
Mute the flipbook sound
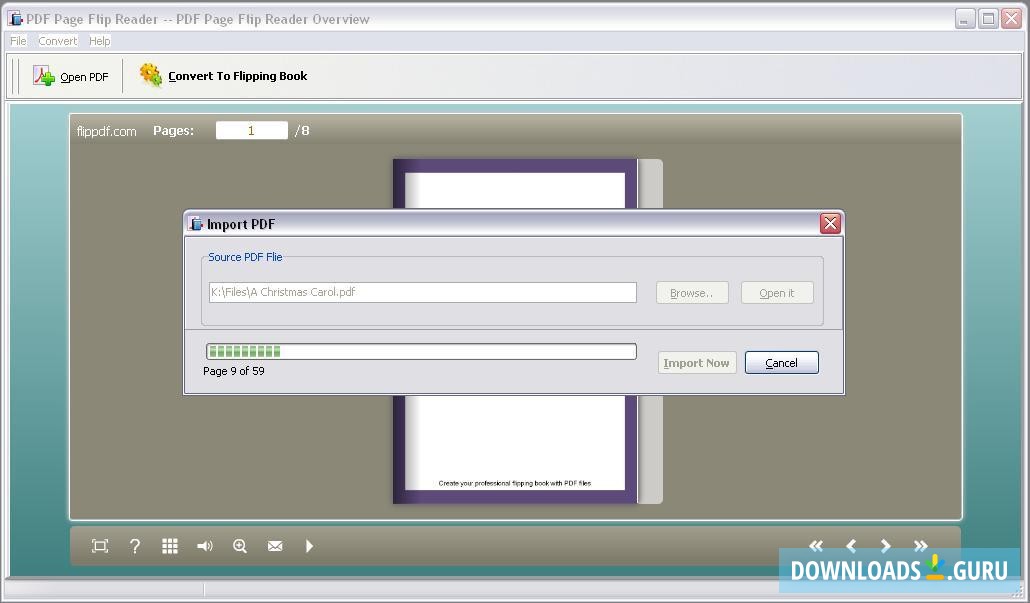204,546
